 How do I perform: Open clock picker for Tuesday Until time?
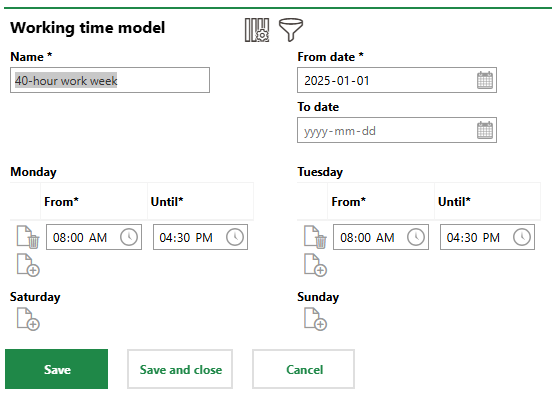coord(522,237)
